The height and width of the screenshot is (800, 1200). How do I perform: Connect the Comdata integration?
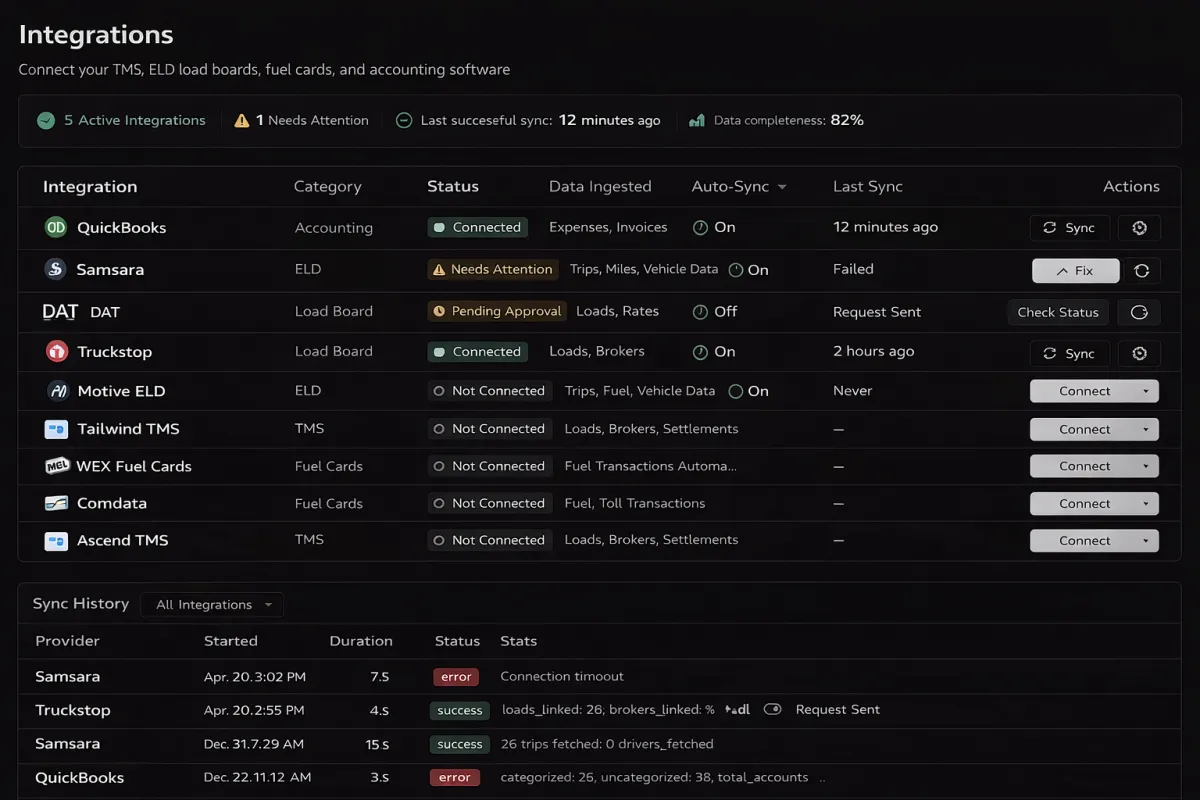[x=1085, y=503]
